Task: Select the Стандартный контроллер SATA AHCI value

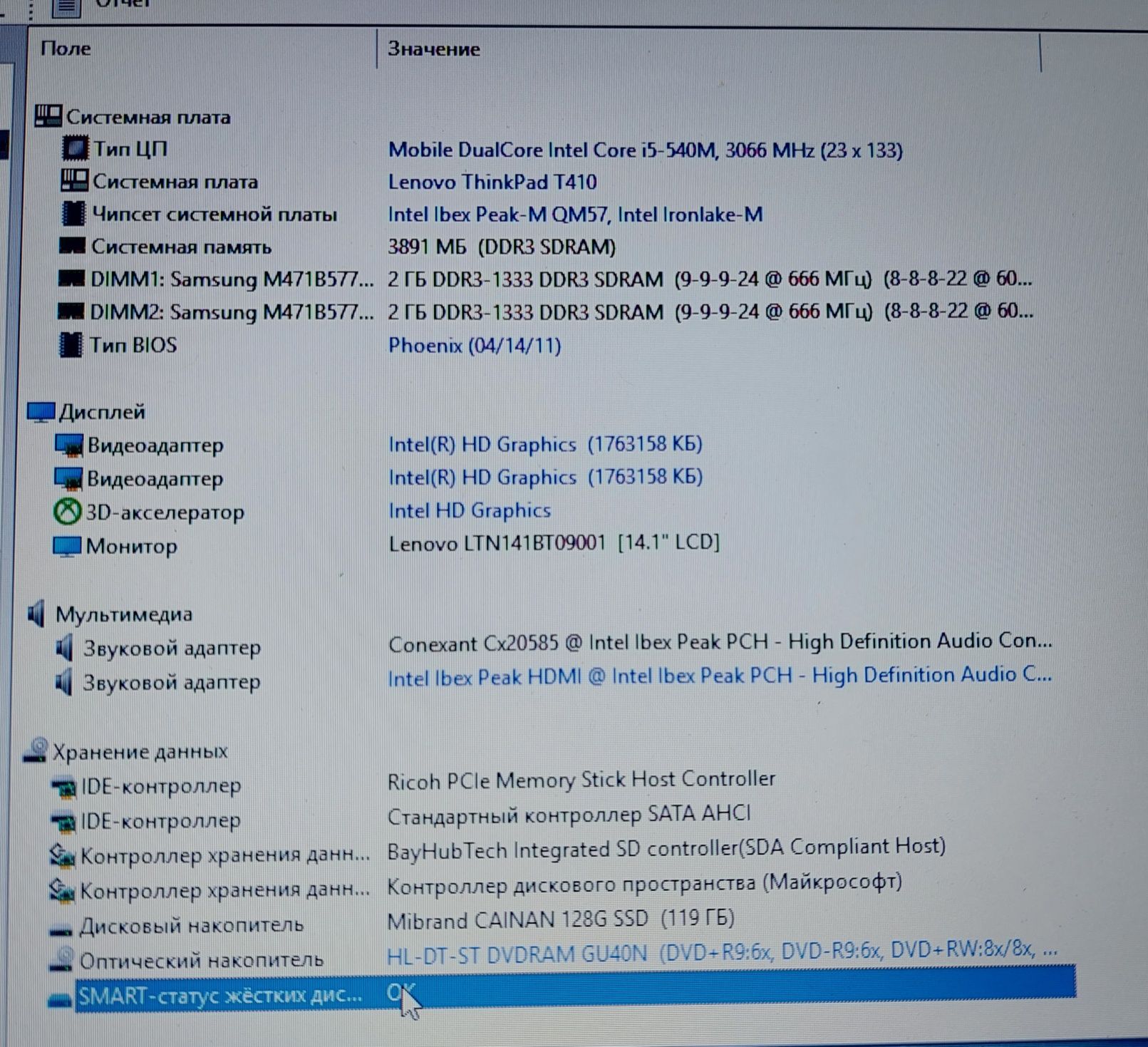Action: (569, 815)
